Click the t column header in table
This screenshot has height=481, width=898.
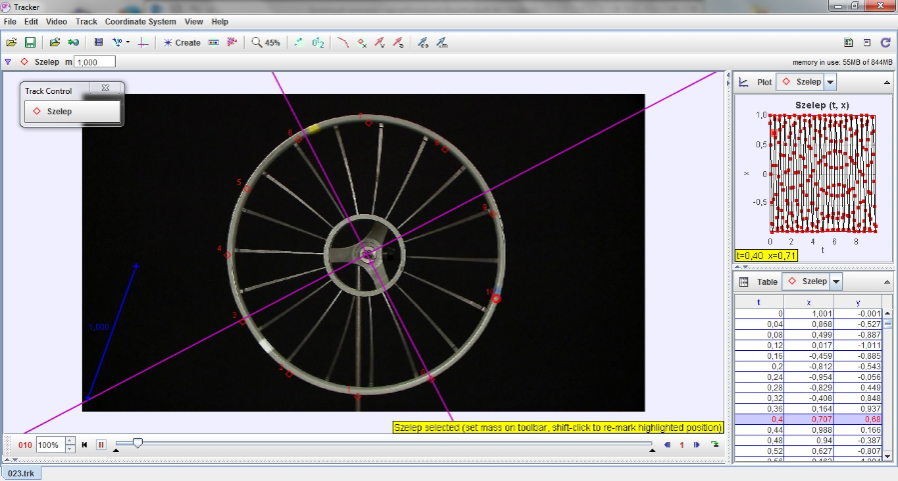pyautogui.click(x=759, y=302)
